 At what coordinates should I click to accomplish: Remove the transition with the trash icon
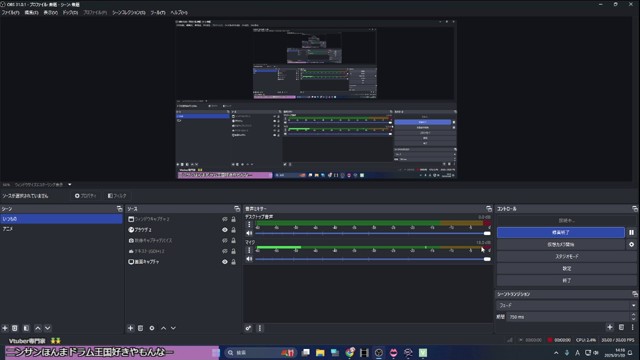pyautogui.click(x=621, y=327)
